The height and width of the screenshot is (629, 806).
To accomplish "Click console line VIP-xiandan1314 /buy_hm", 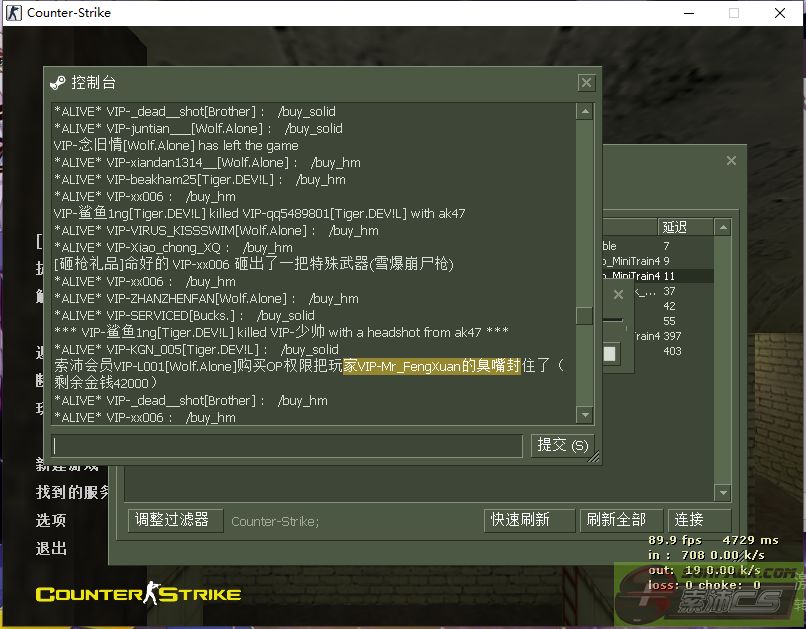I will point(207,162).
